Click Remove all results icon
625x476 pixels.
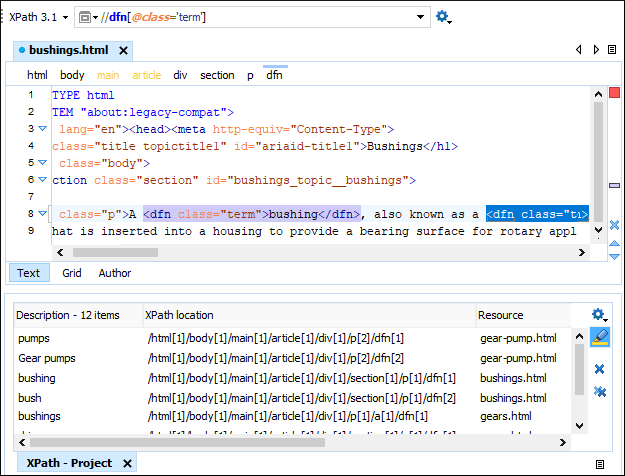pos(599,391)
